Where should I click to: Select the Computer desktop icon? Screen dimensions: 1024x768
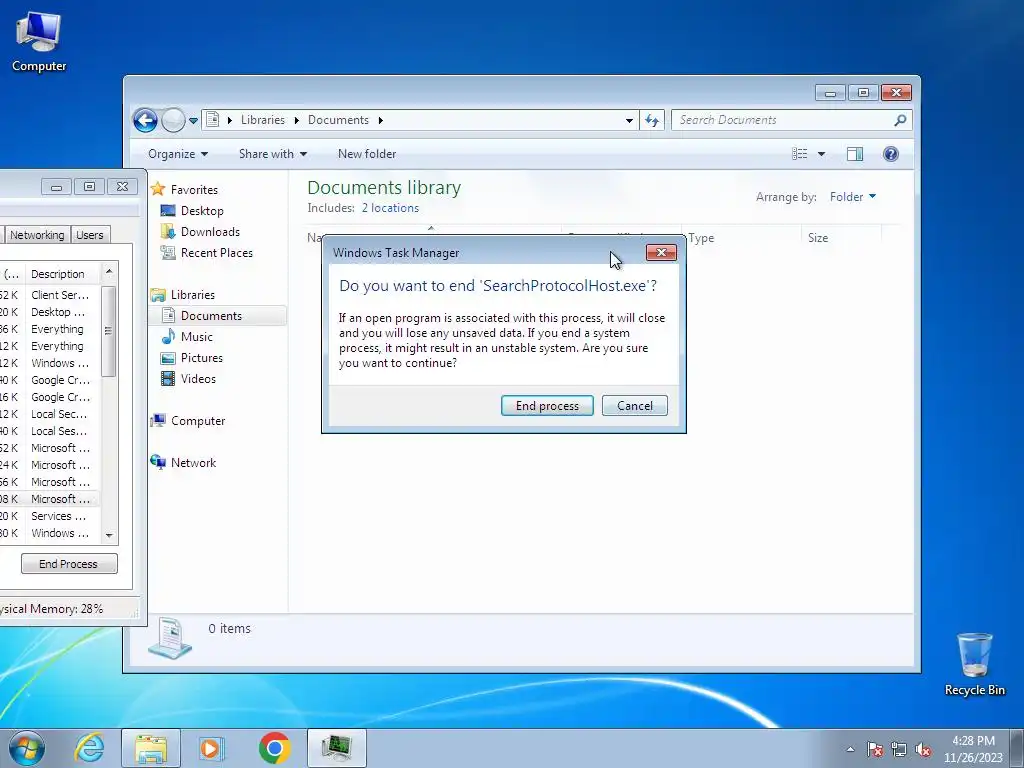39,41
